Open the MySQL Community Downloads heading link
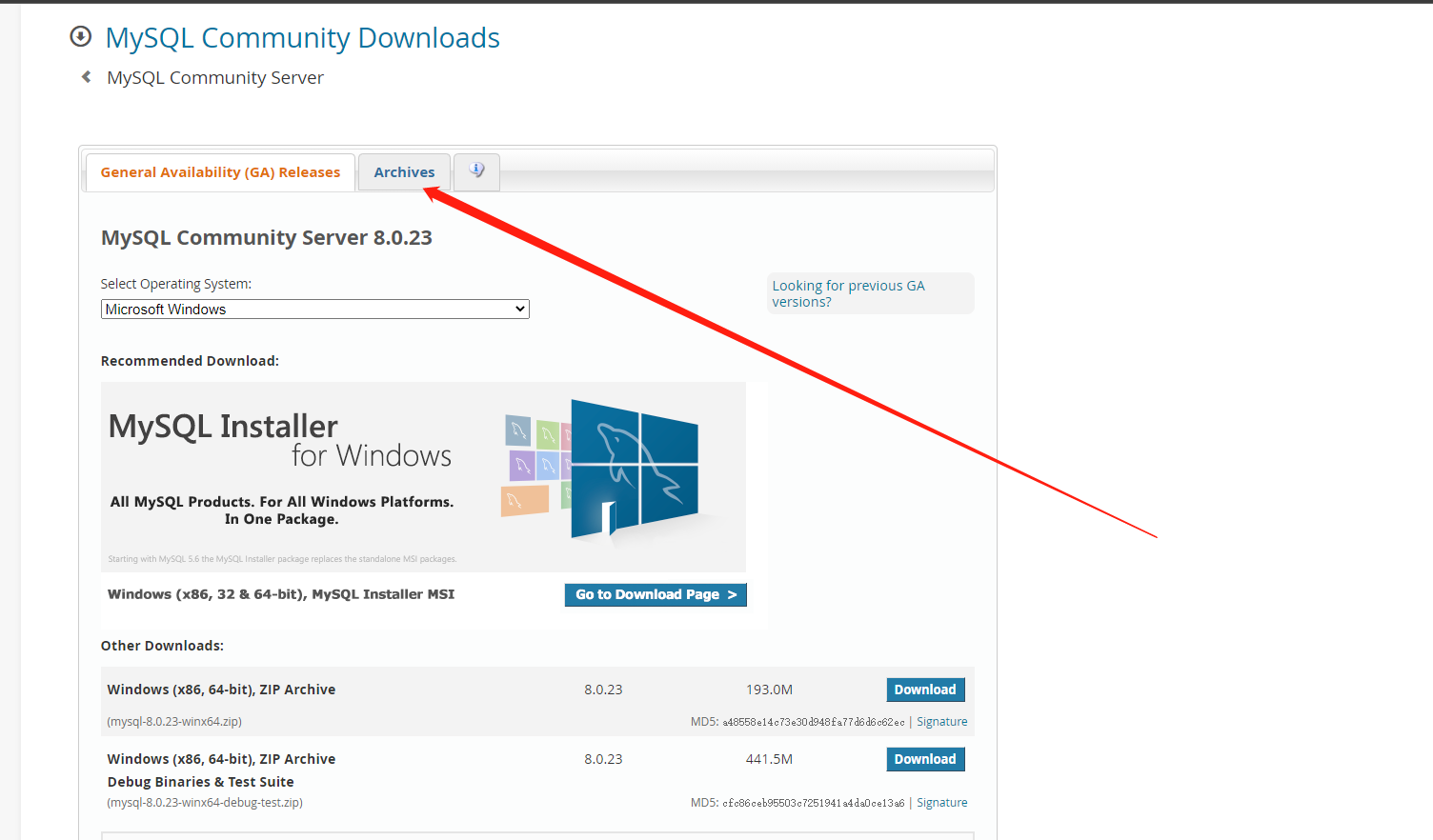Viewport: 1433px width, 840px height. coord(302,37)
